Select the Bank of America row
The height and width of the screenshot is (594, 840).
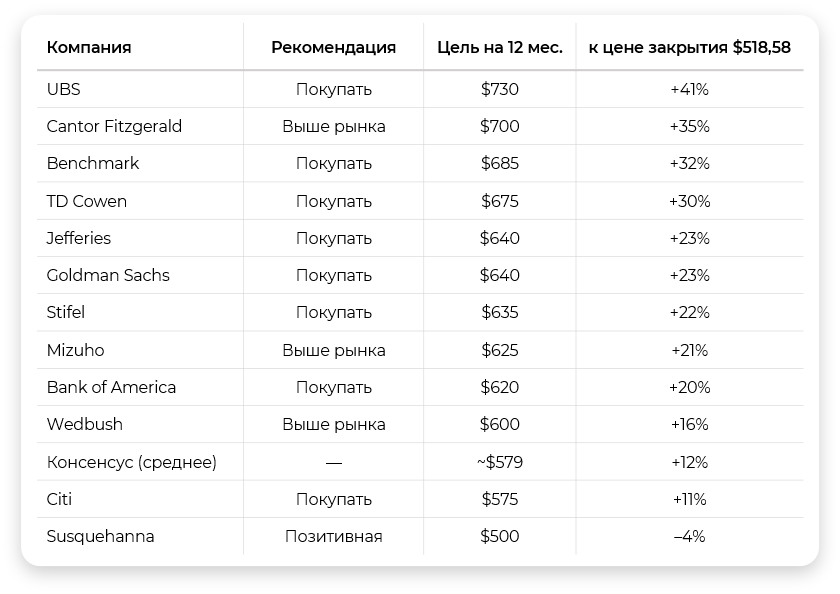[x=420, y=387]
